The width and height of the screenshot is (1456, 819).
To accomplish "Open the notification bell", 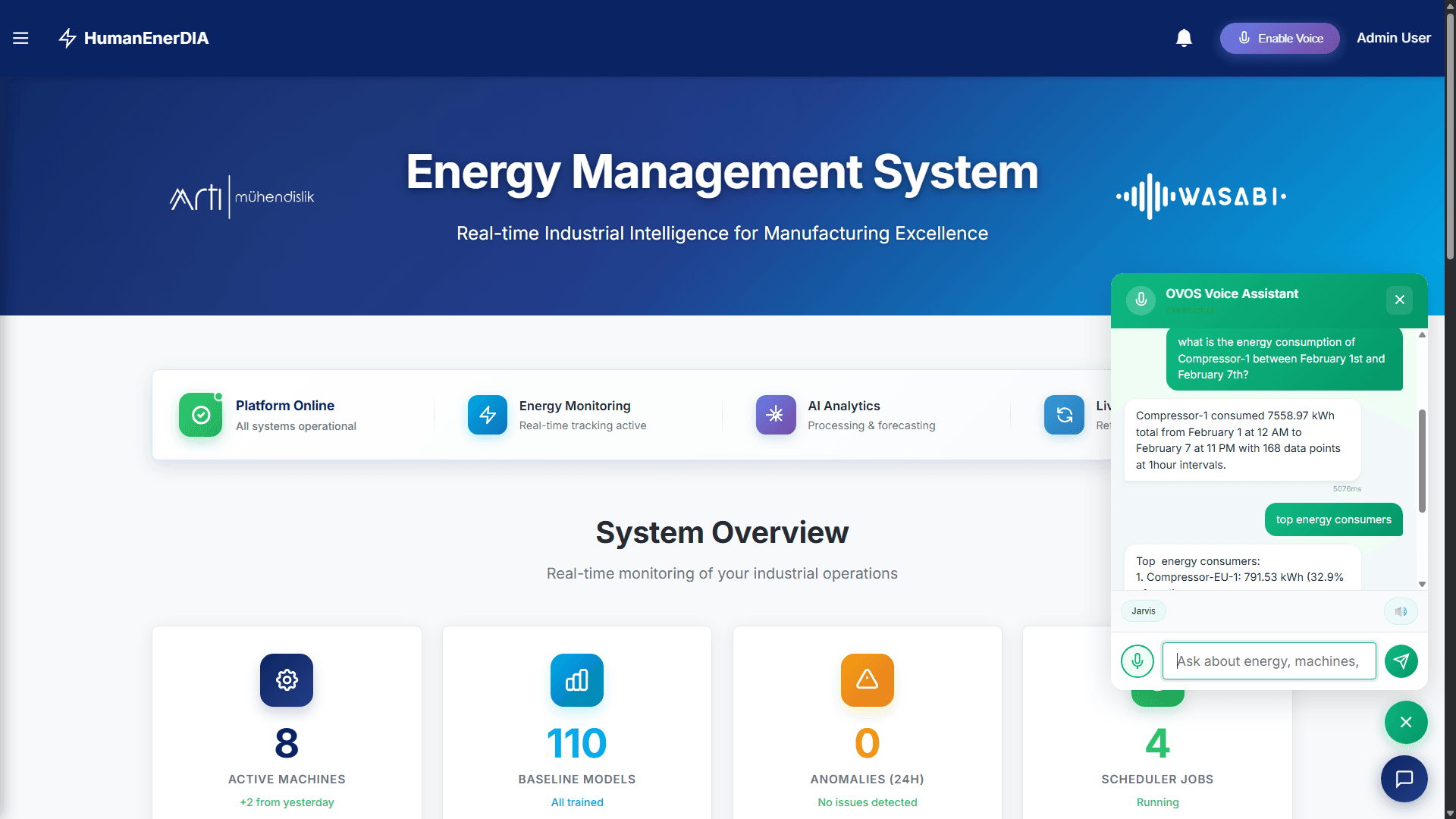I will [1184, 38].
